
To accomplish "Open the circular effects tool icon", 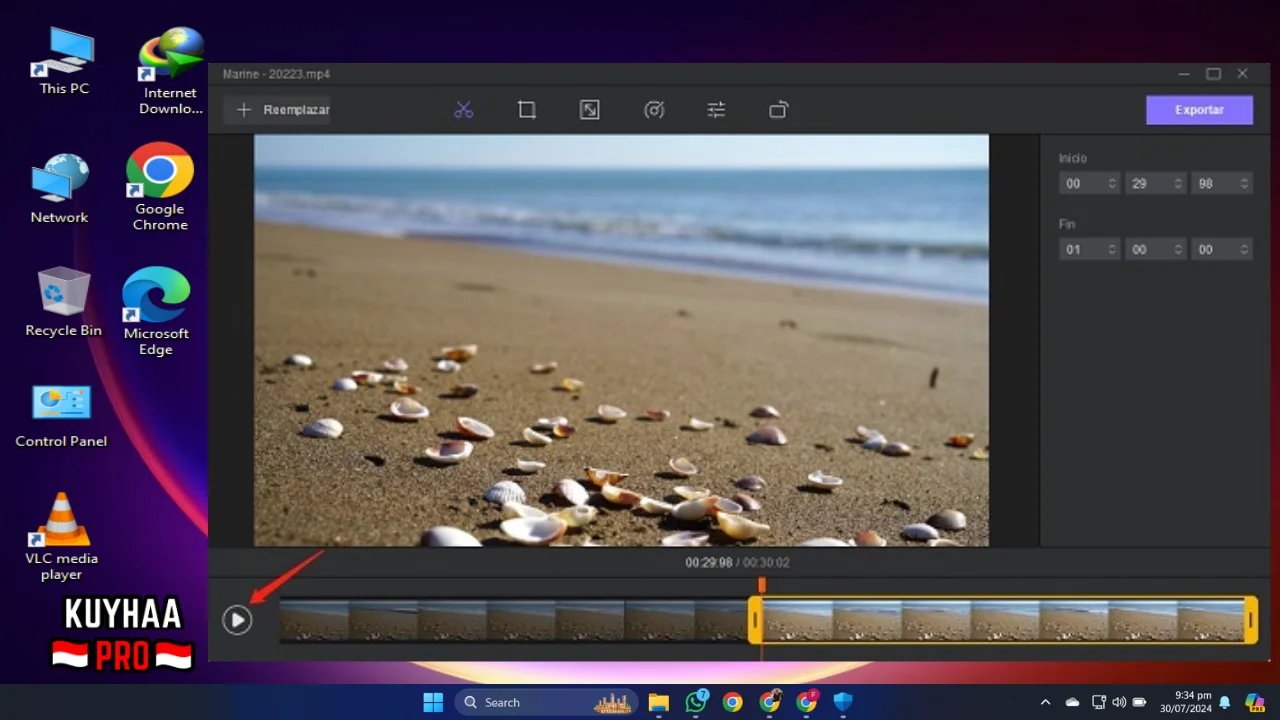I will point(654,110).
